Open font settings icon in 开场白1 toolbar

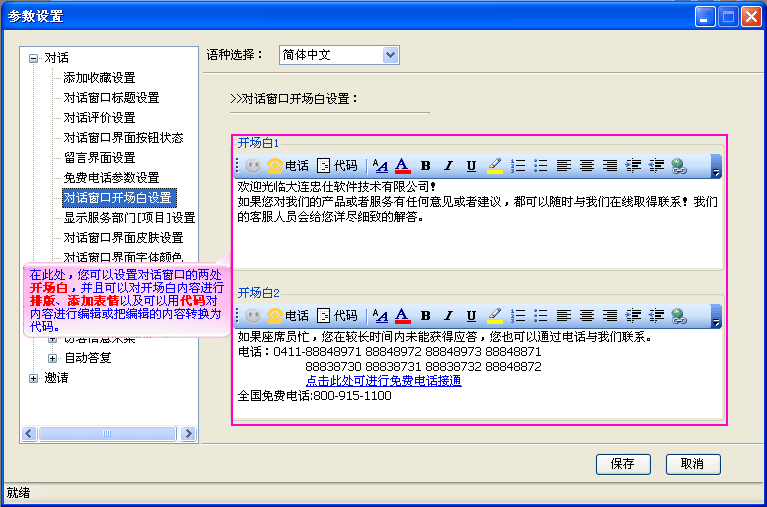pyautogui.click(x=380, y=165)
